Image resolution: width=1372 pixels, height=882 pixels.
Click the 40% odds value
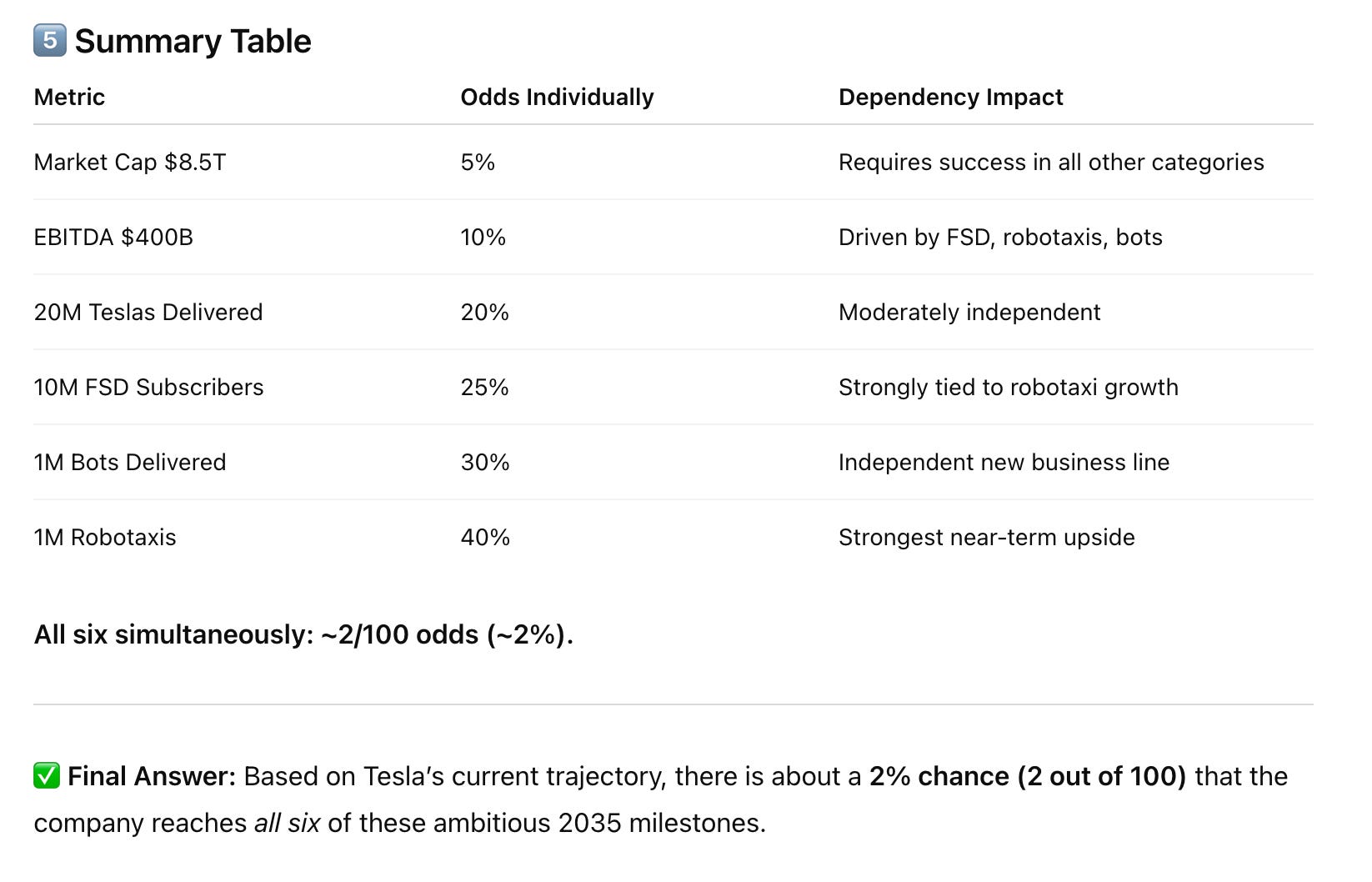pyautogui.click(x=485, y=537)
